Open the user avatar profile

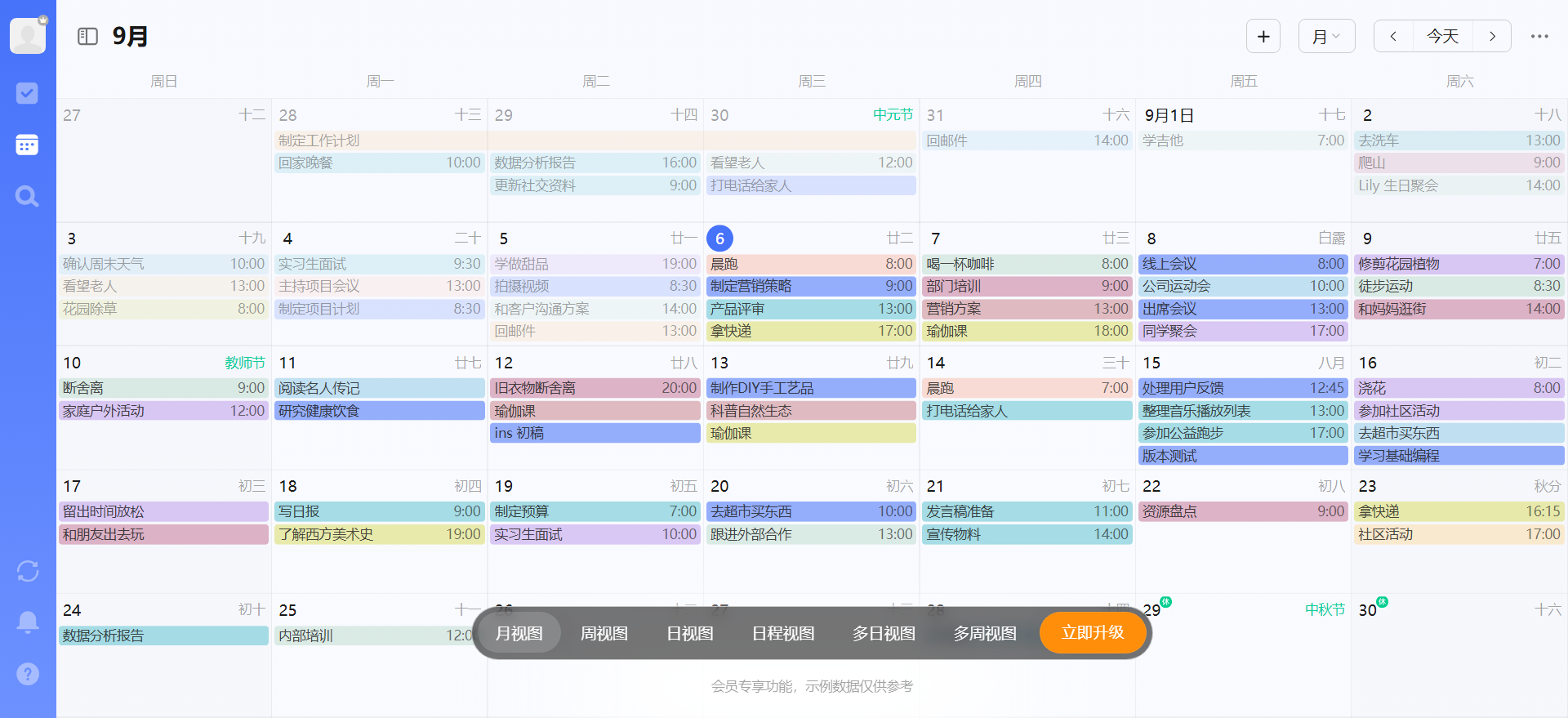pos(28,36)
